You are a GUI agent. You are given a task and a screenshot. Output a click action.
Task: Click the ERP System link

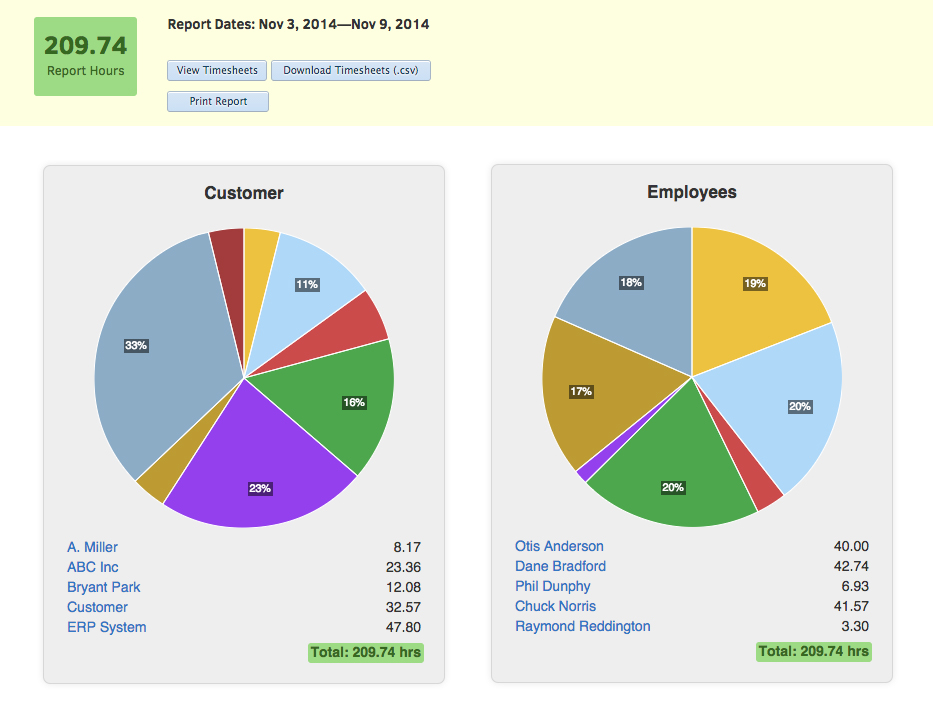(106, 627)
